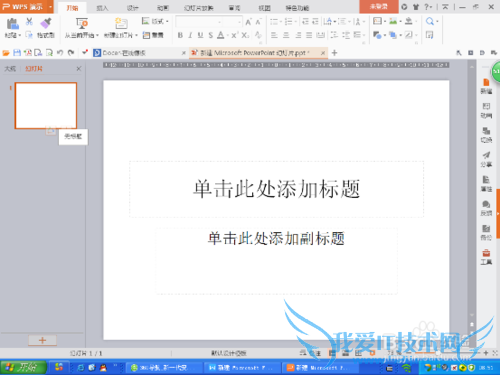The height and width of the screenshot is (375, 500).
Task: Open the View ribbon tab
Action: pos(265,8)
